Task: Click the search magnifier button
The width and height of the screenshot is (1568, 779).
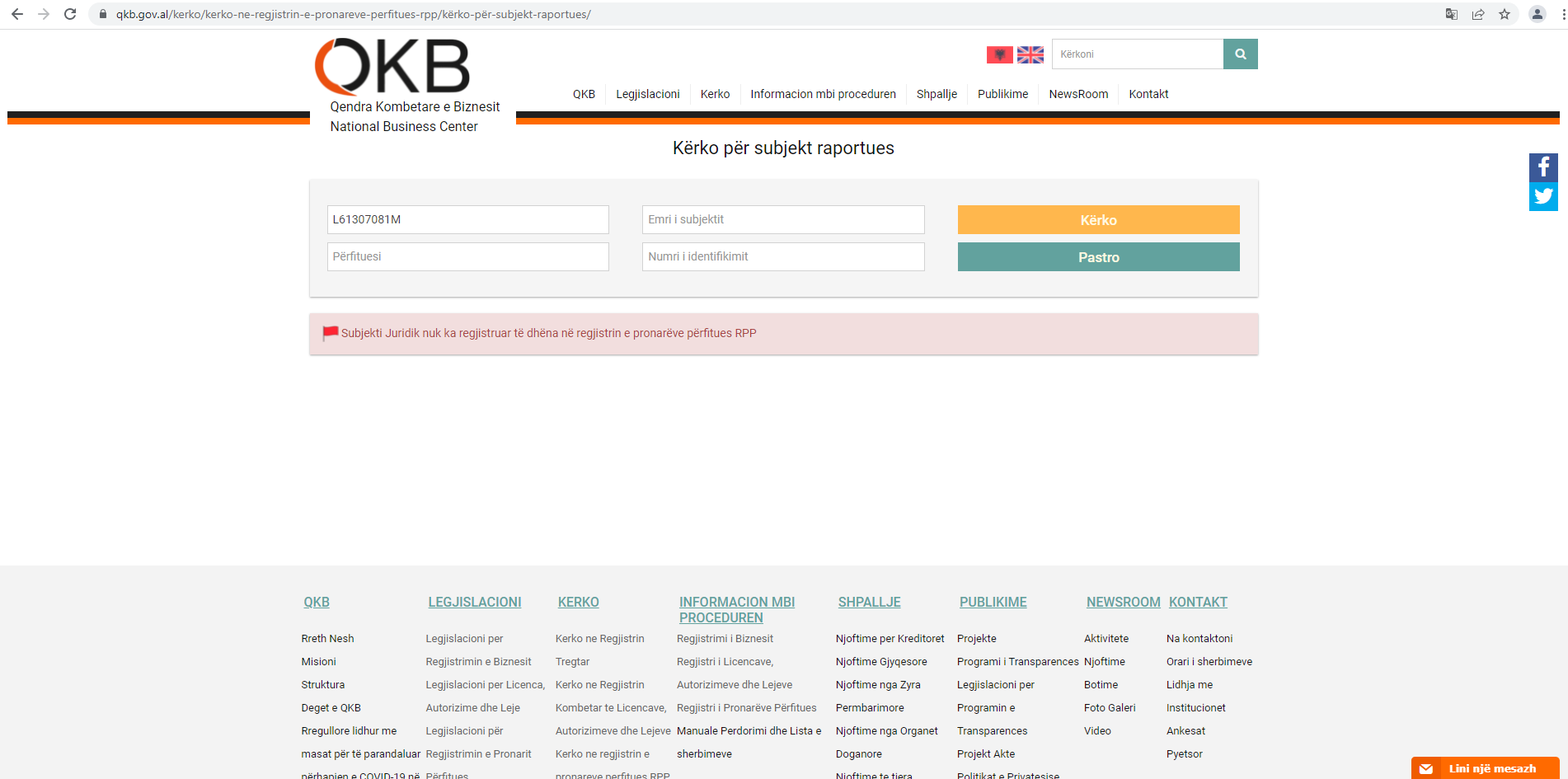Action: tap(1240, 54)
